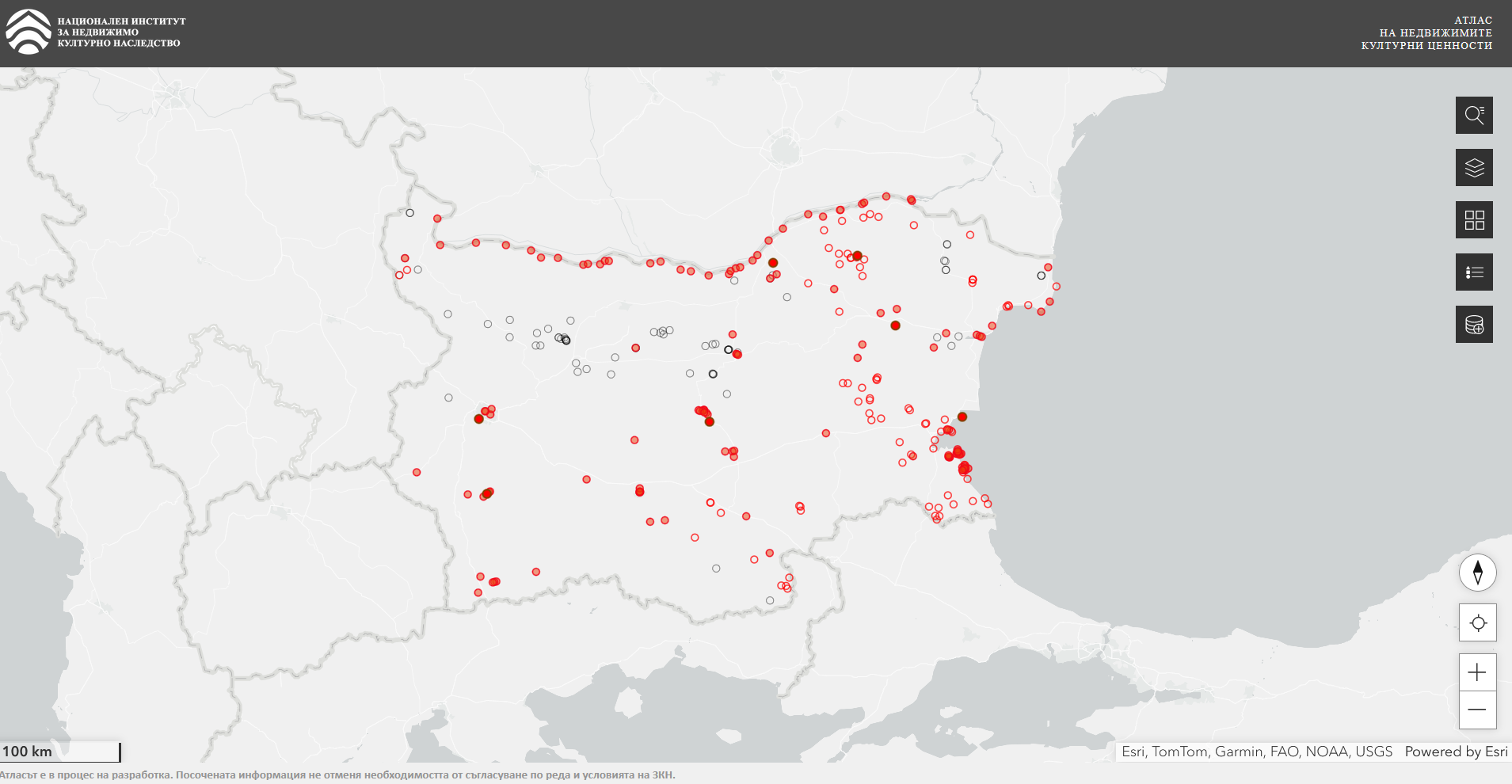Zoom in with the plus button

1478,672
